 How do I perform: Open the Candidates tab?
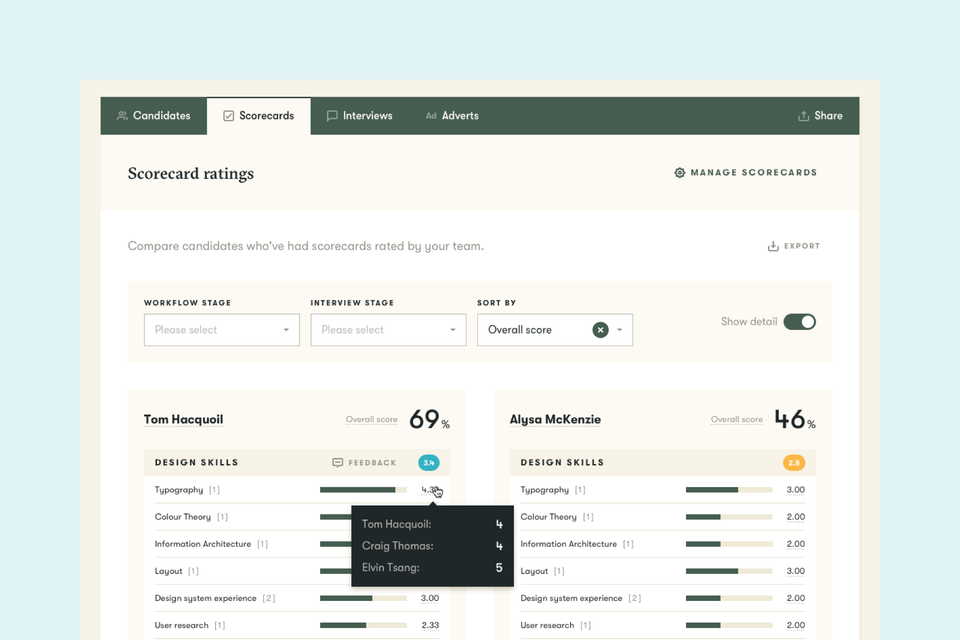pos(154,116)
